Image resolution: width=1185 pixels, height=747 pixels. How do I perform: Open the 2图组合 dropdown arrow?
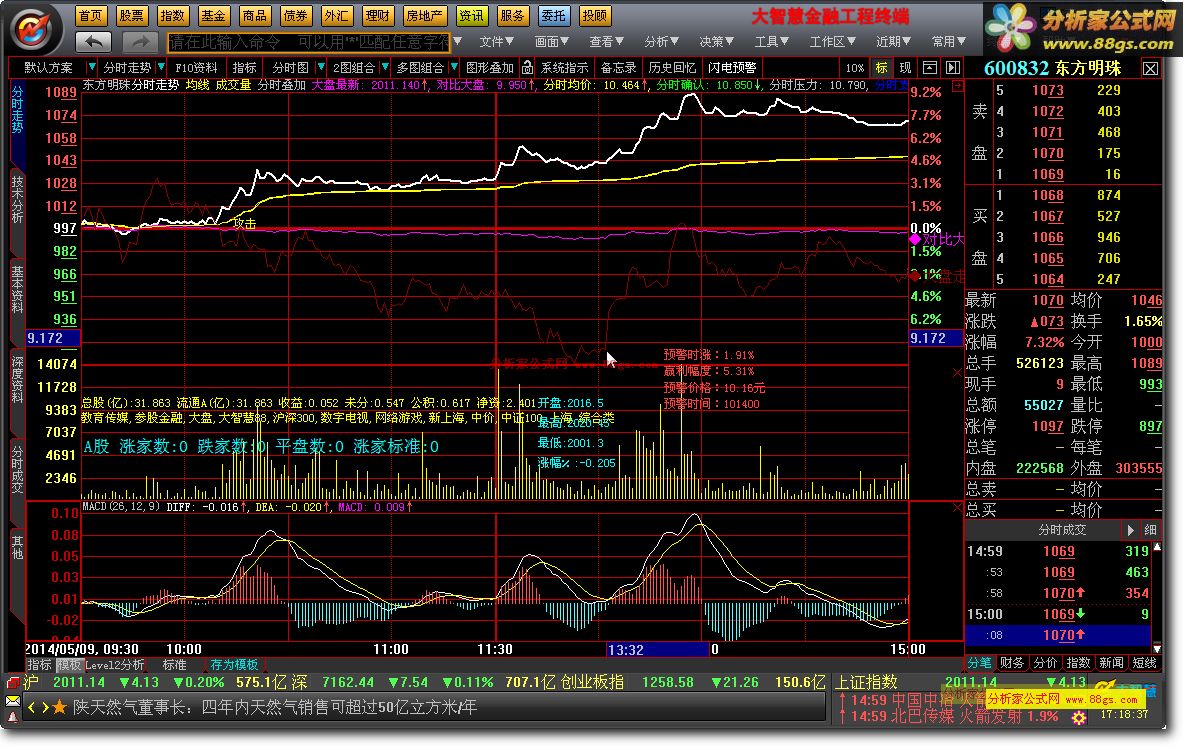385,67
